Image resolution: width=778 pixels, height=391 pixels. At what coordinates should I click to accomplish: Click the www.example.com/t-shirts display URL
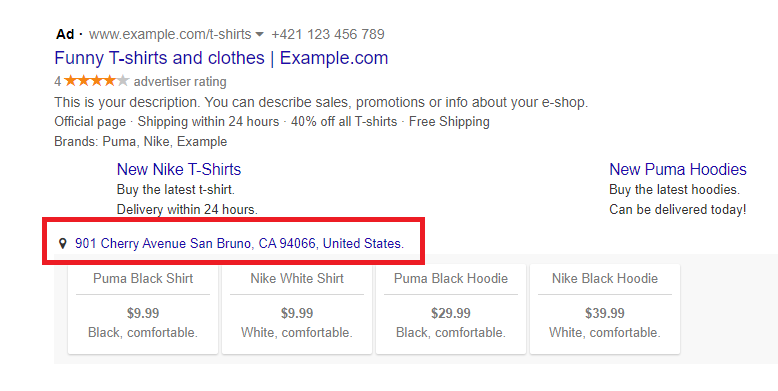170,34
